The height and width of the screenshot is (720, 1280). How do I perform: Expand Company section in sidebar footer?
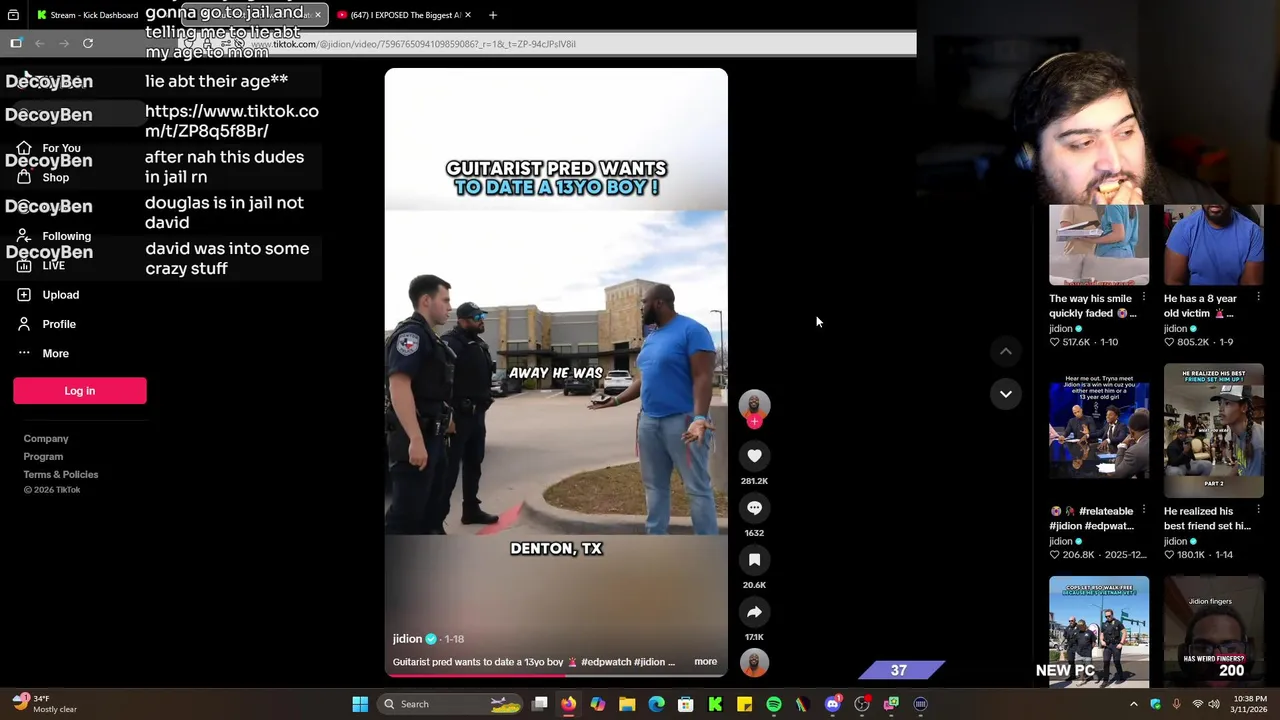point(46,438)
